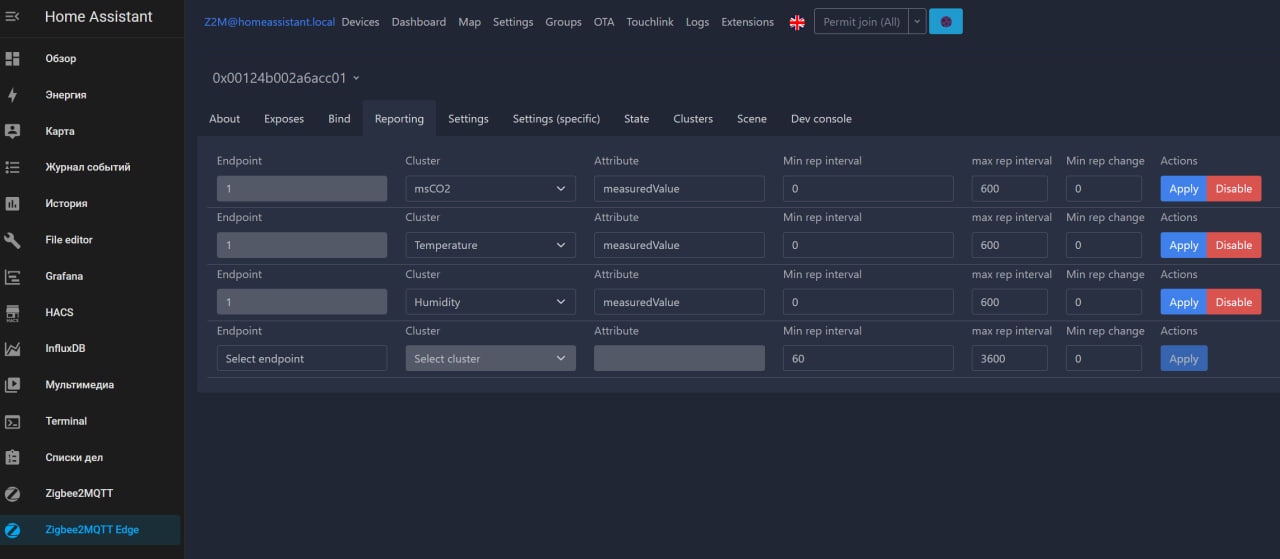Open the Энергия lightning icon in sidebar
The height and width of the screenshot is (559, 1280).
point(13,95)
